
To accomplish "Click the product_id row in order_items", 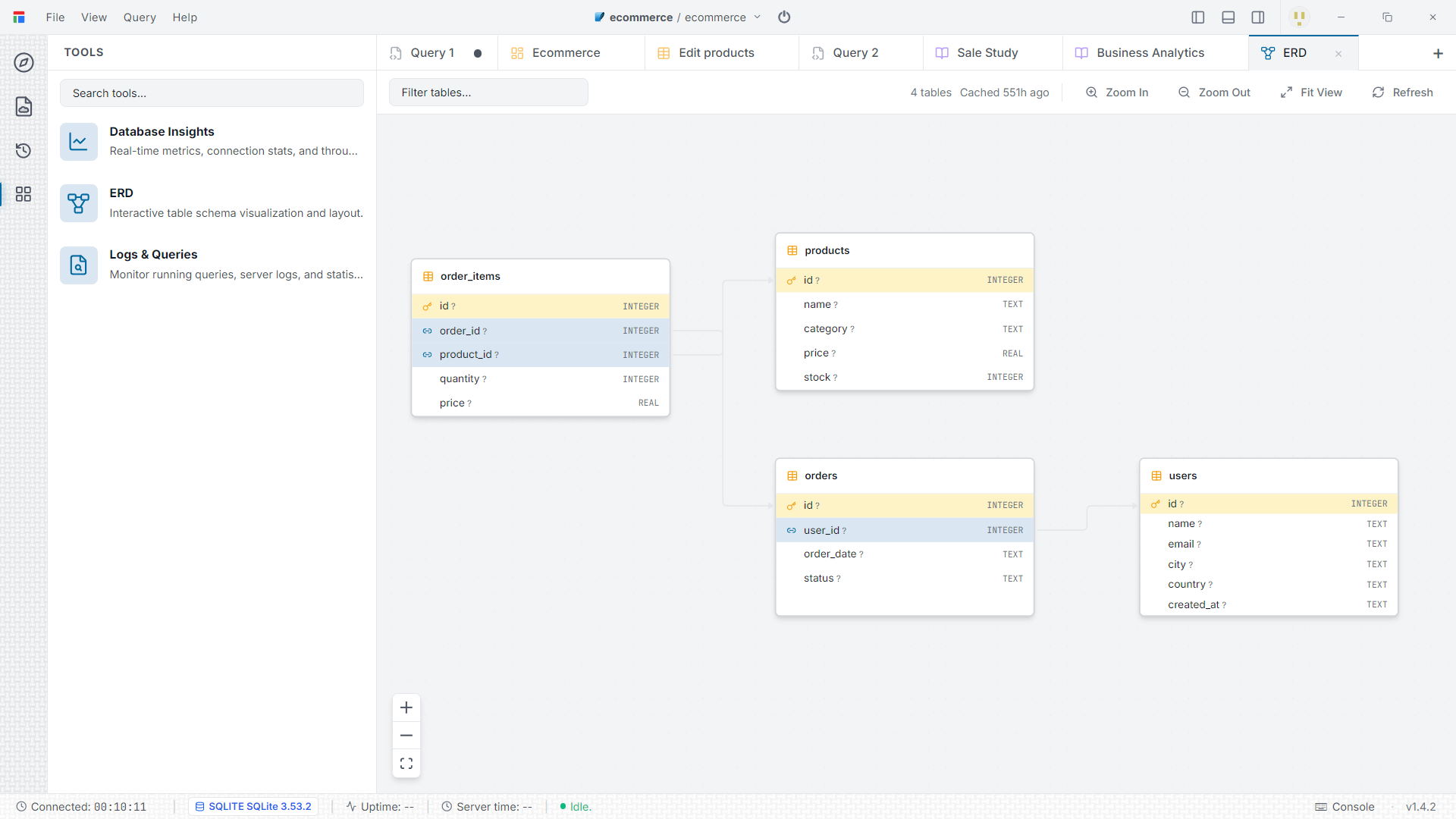I will pos(541,355).
